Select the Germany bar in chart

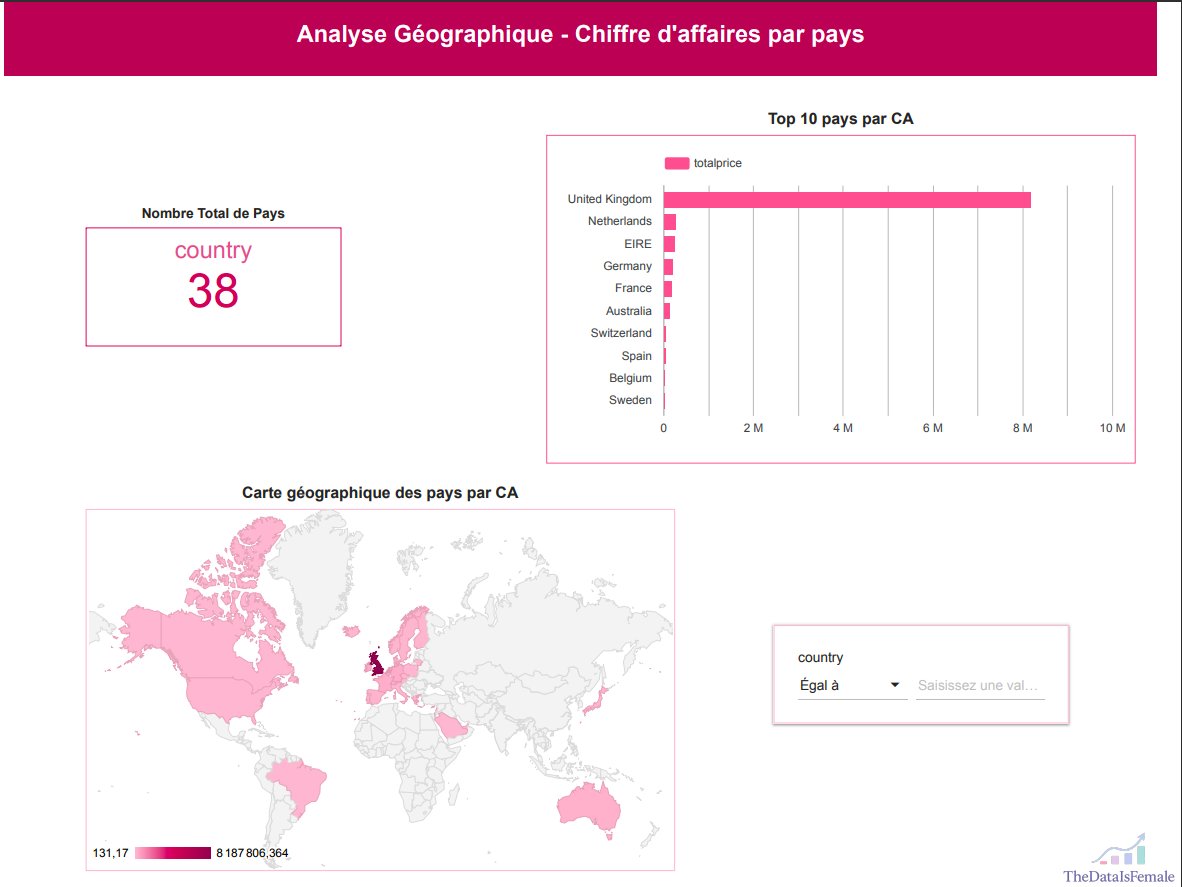(668, 267)
